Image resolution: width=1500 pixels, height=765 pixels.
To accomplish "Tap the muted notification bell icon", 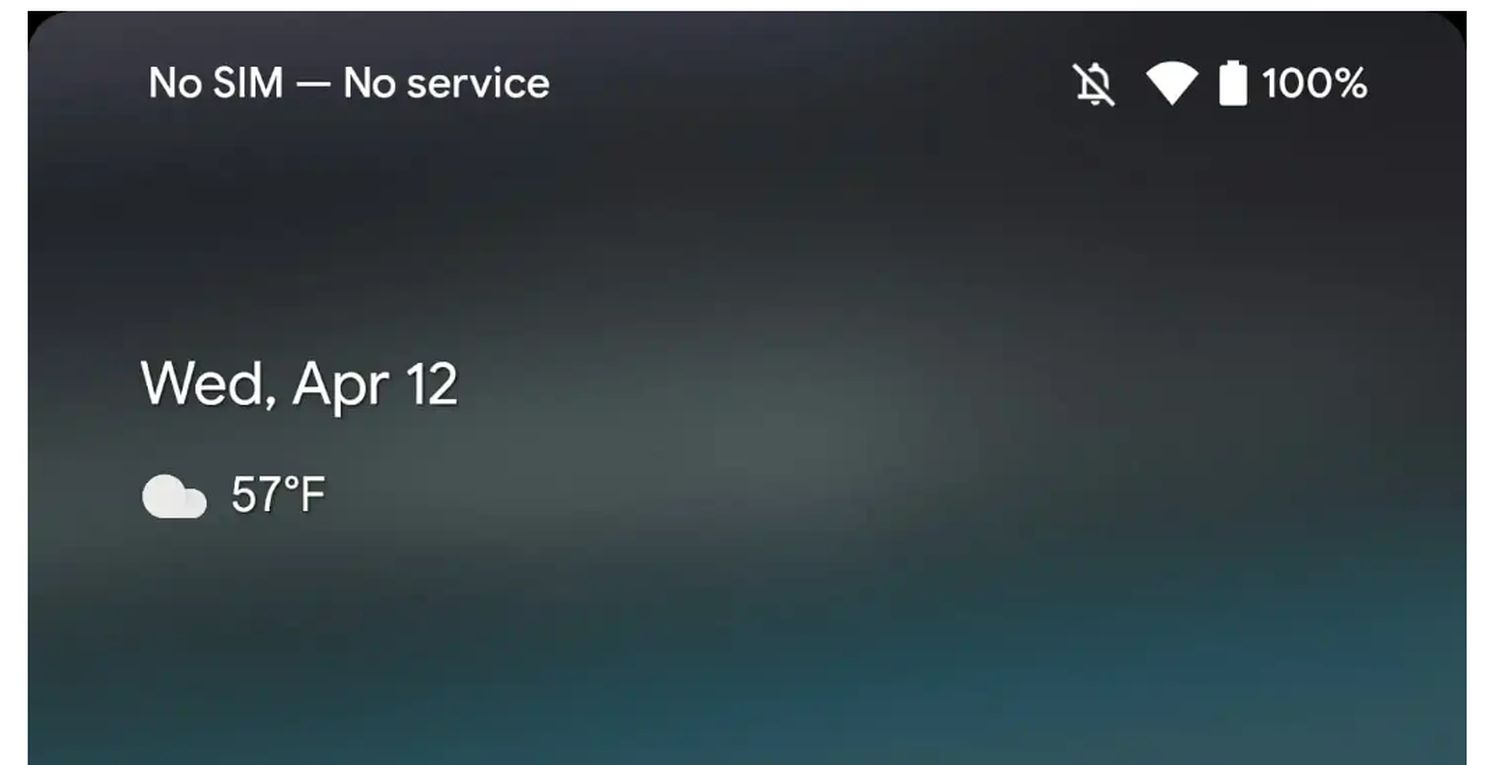I will click(1093, 84).
